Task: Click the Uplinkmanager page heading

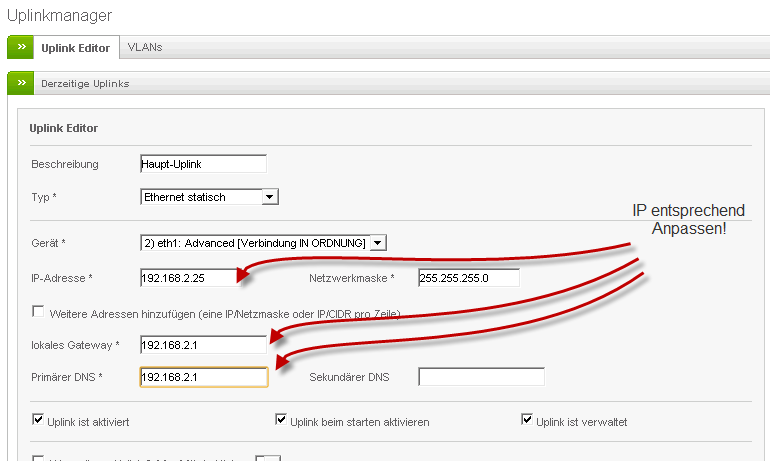Action: [x=59, y=15]
